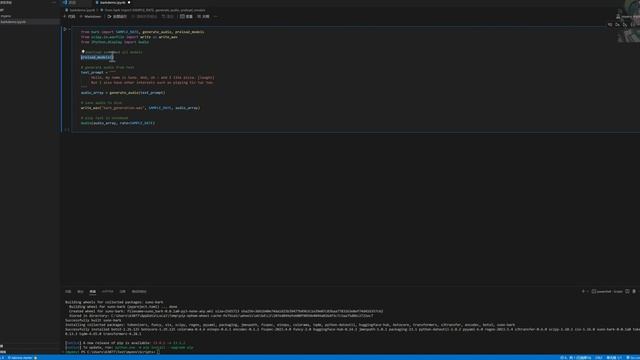Select the folder above barkdemo.ipynb in Explorer
Viewport: 640px width, 360px height.
tap(6, 16)
